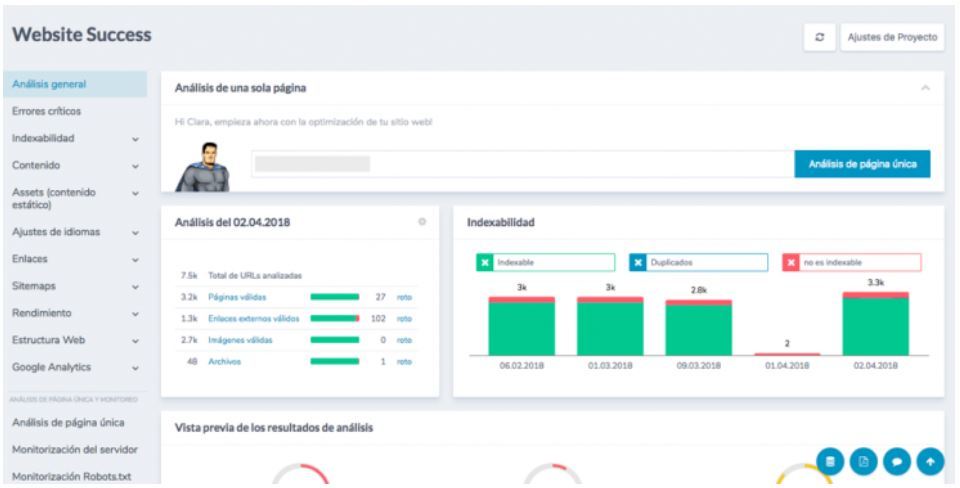The image size is (960, 488).
Task: Click the Archivos progress bar
Action: coord(335,361)
